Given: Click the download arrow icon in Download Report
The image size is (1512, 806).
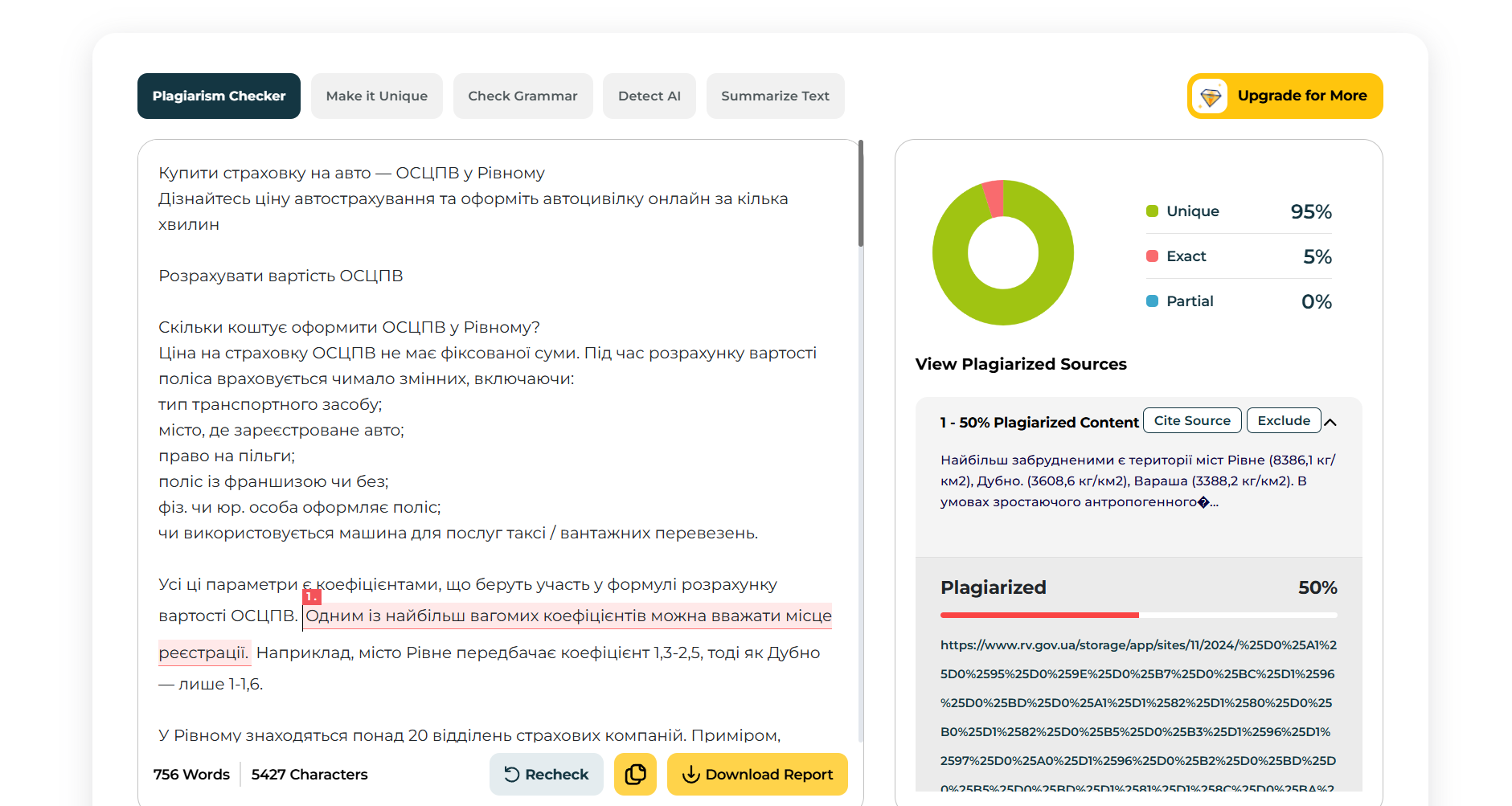Looking at the screenshot, I should click(x=691, y=774).
